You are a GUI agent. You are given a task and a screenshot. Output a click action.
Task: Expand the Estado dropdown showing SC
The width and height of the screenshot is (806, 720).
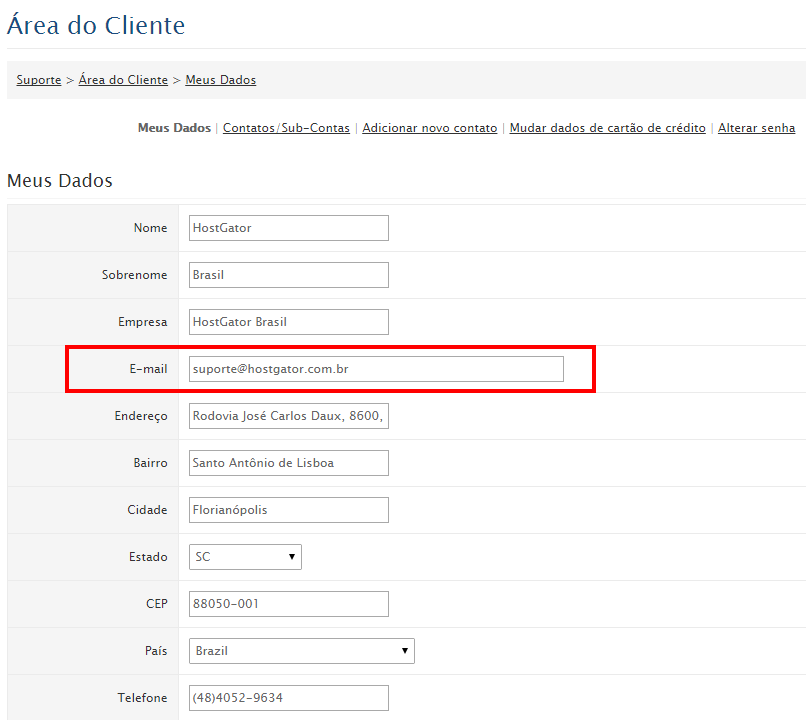244,557
